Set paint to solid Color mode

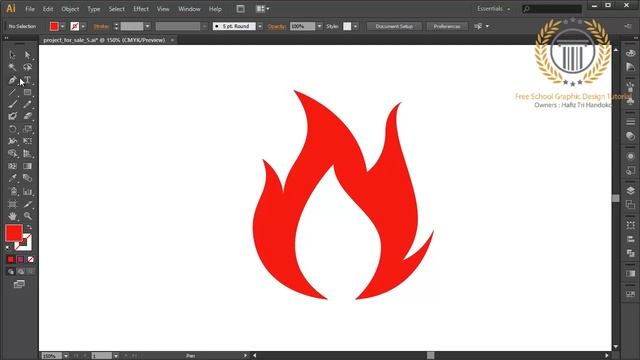(11, 260)
